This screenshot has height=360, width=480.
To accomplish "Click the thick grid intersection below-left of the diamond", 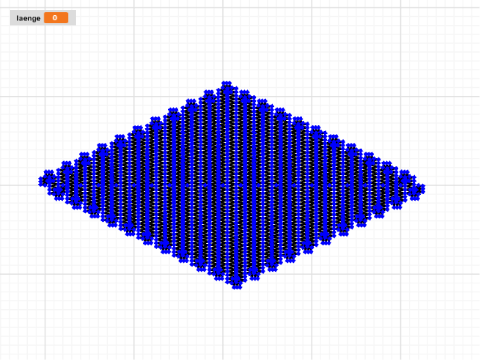I will tap(134, 274).
